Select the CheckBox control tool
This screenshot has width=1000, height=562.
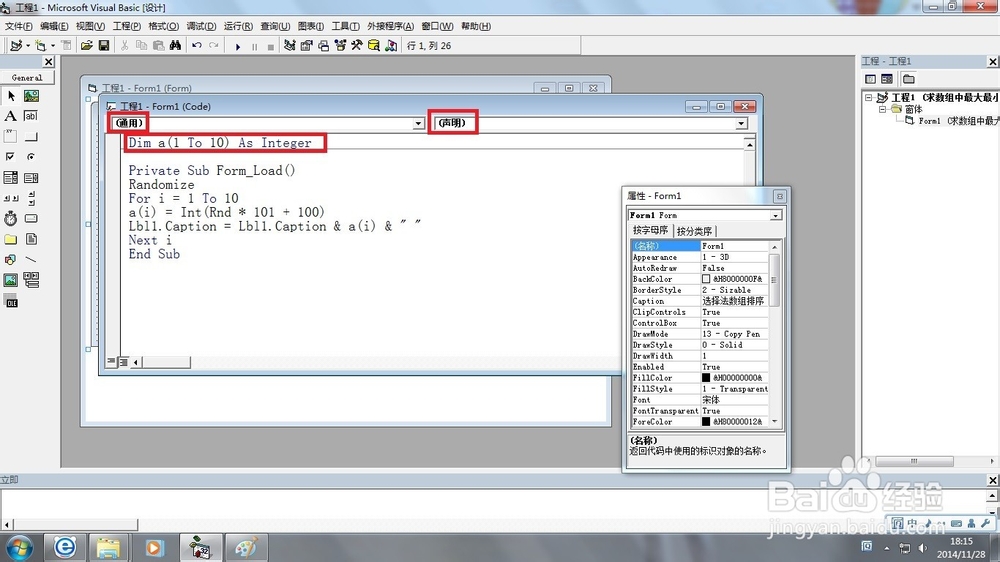coord(11,157)
